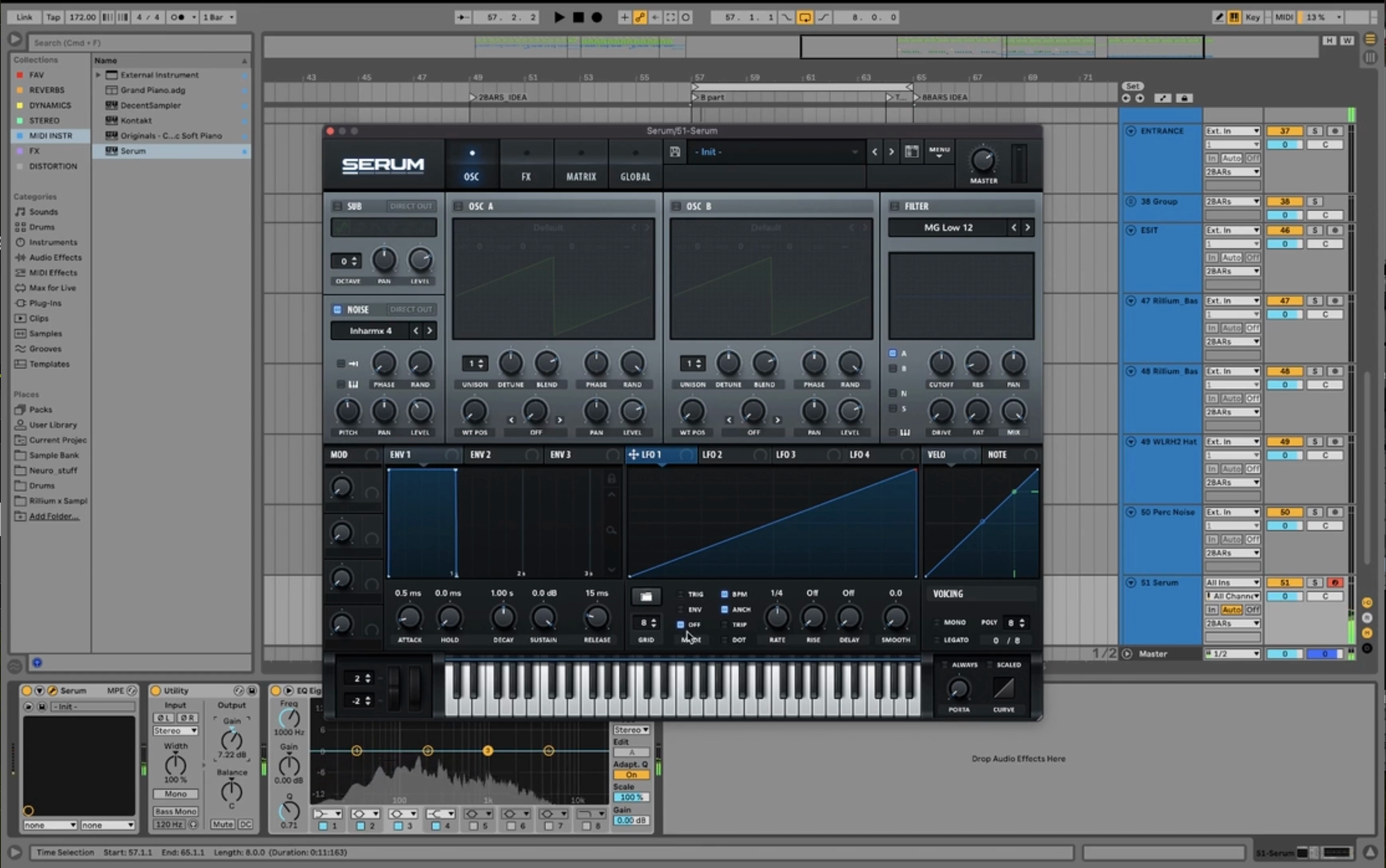
Task: Click the portamento Curve display
Action: (x=1004, y=688)
